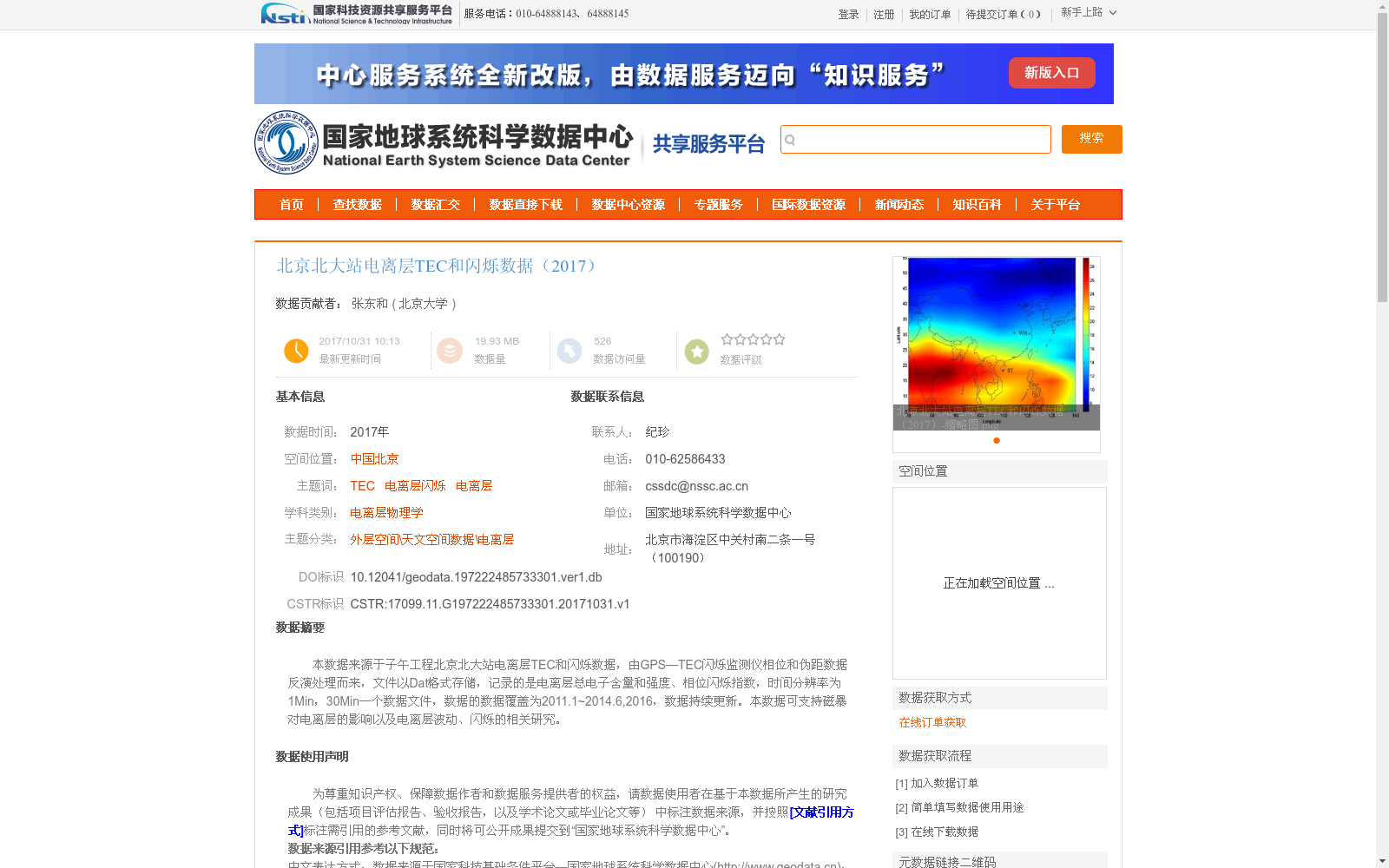Click the 共享服务平台 title text
Viewport: 1389px width, 868px height.
point(708,144)
